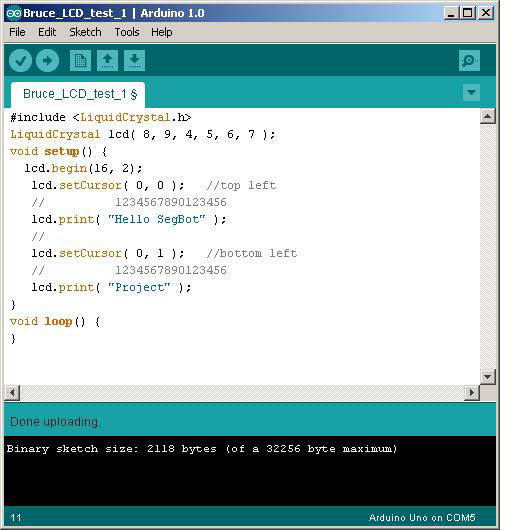Create a new sketch with the New icon
The height and width of the screenshot is (530, 512).
[x=80, y=61]
